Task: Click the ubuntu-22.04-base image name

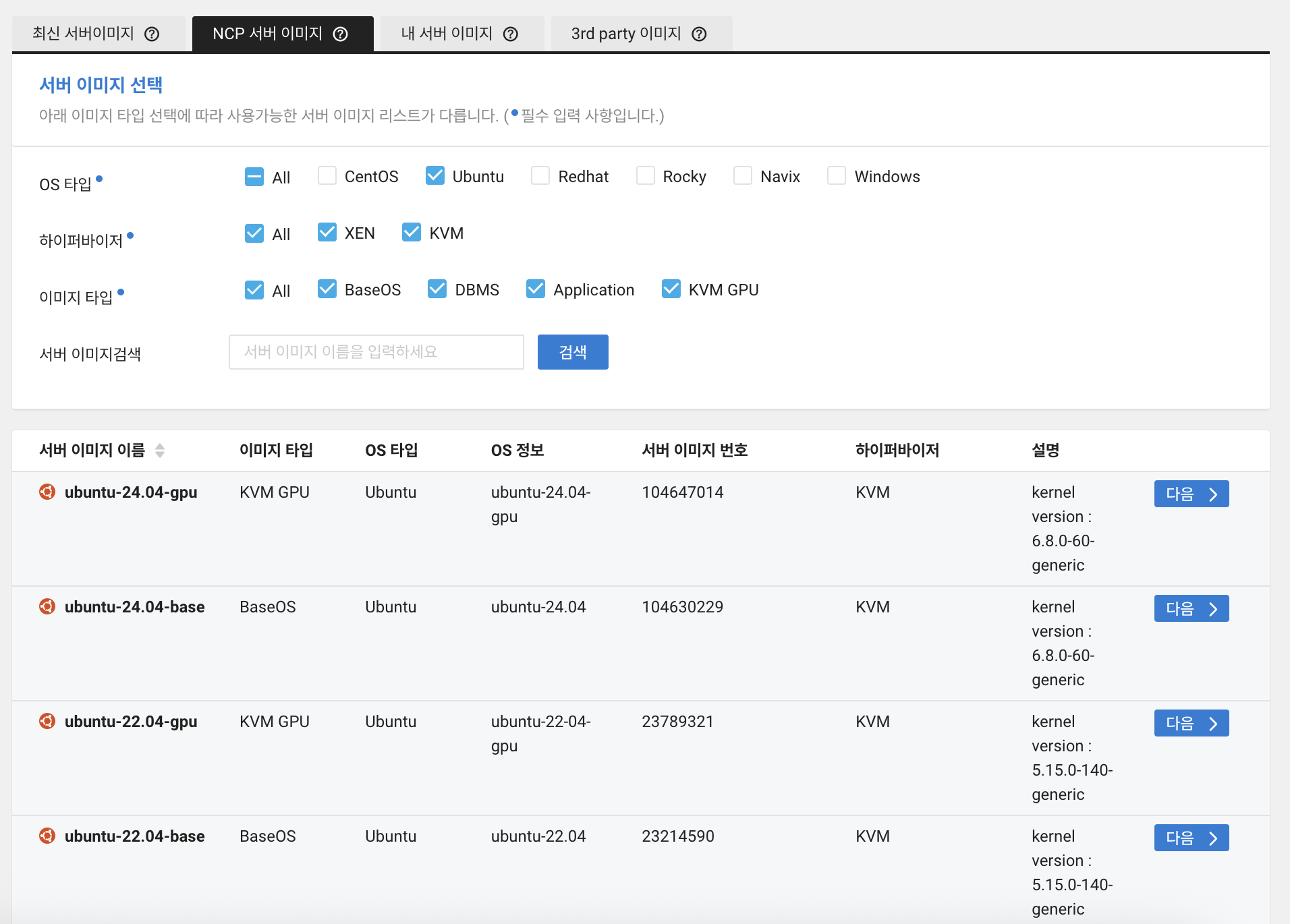Action: [x=135, y=836]
